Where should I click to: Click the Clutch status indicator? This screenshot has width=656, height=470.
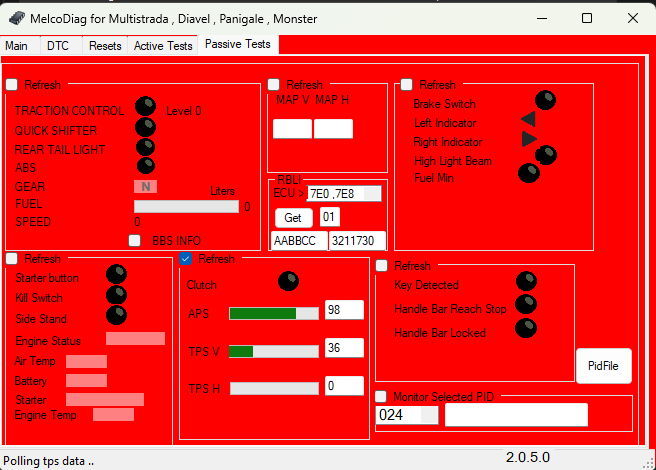288,282
